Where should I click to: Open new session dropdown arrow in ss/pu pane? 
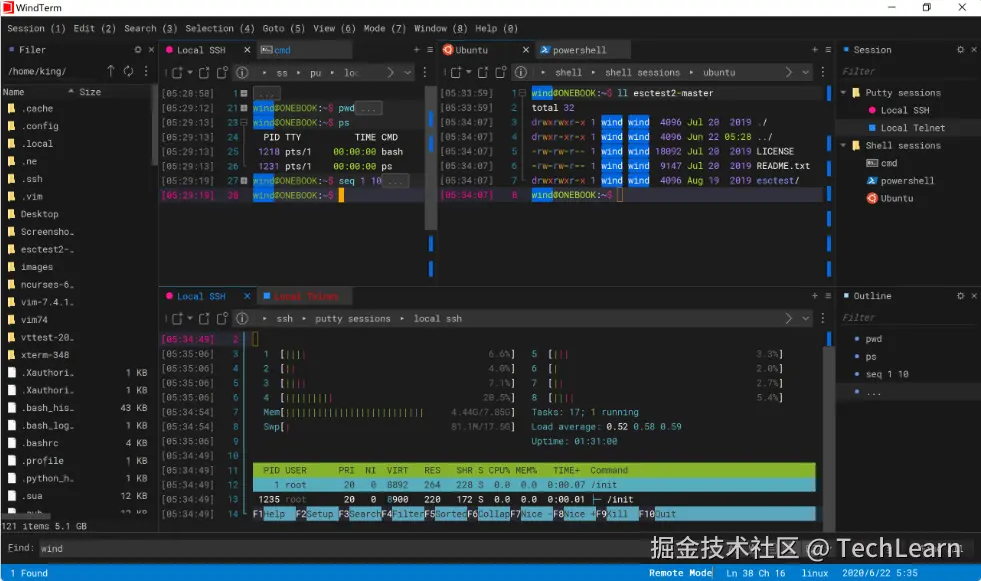click(190, 73)
